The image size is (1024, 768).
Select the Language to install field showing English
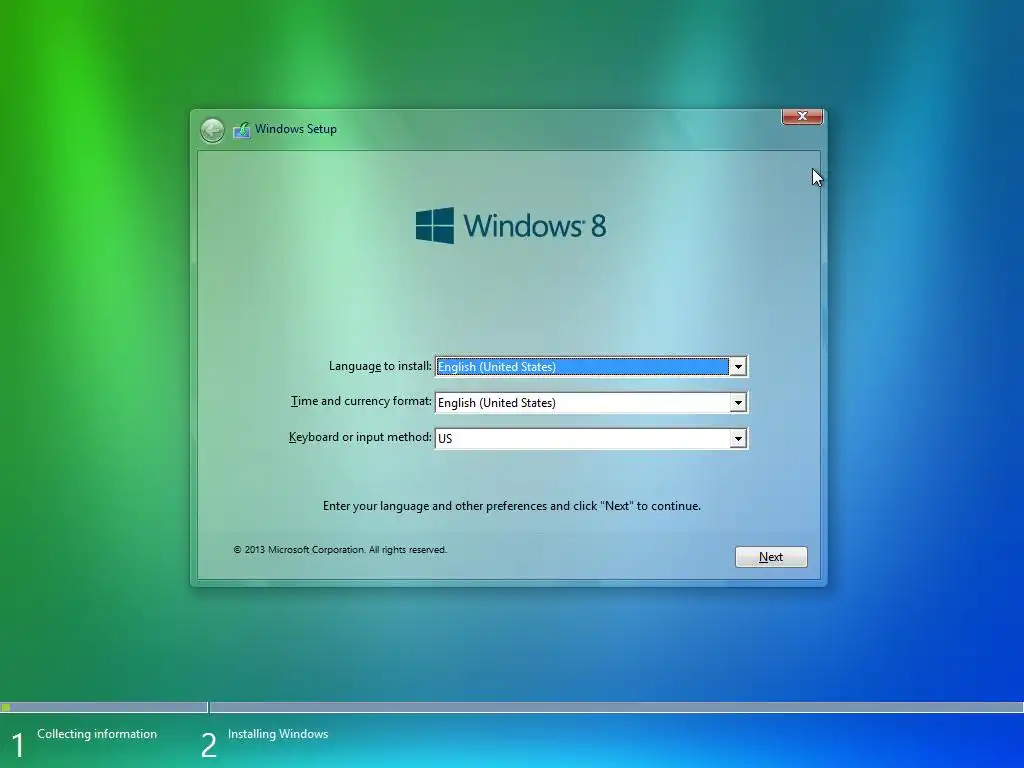click(x=591, y=367)
